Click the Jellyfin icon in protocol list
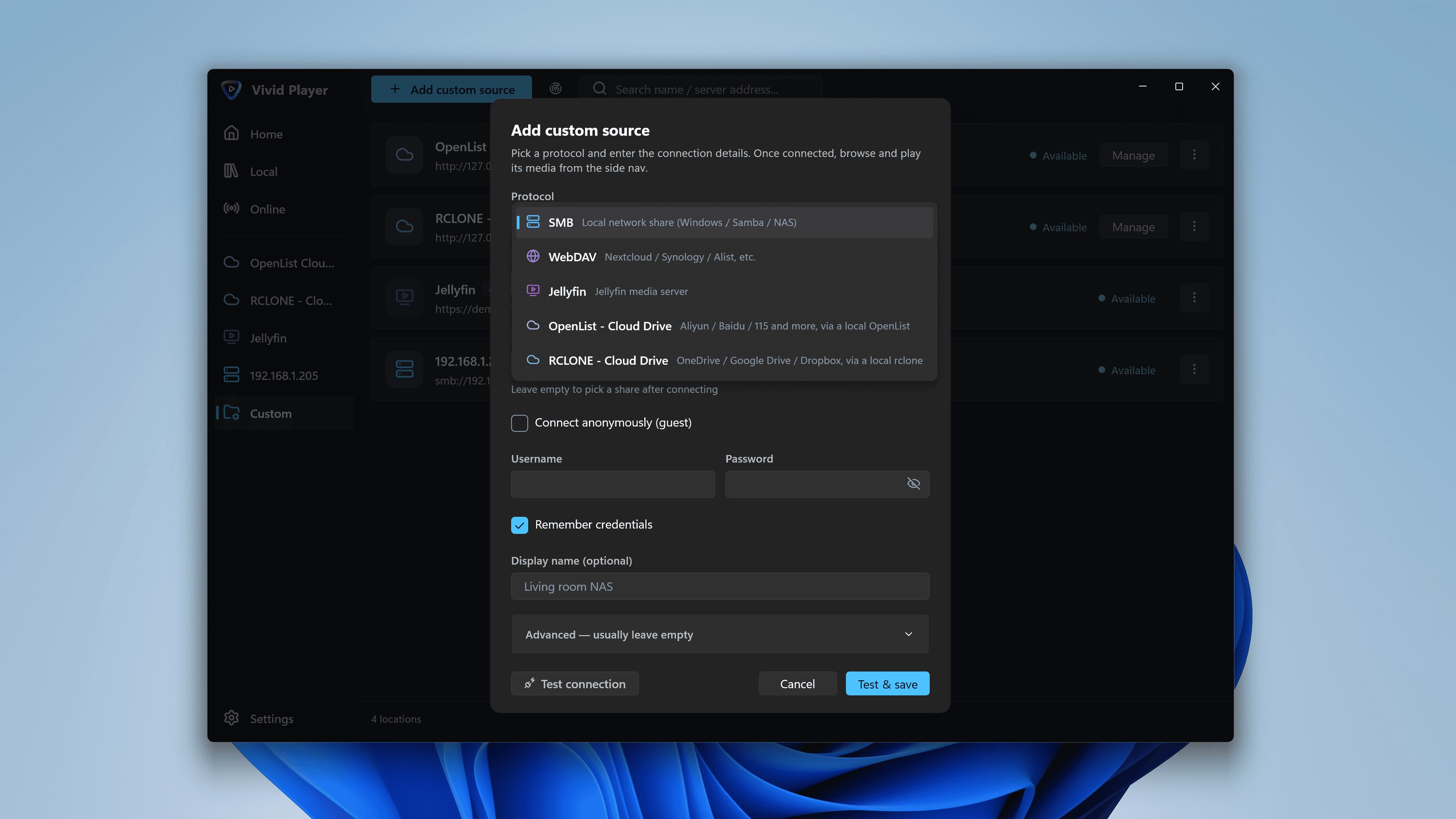This screenshot has width=1456, height=819. coord(533,290)
